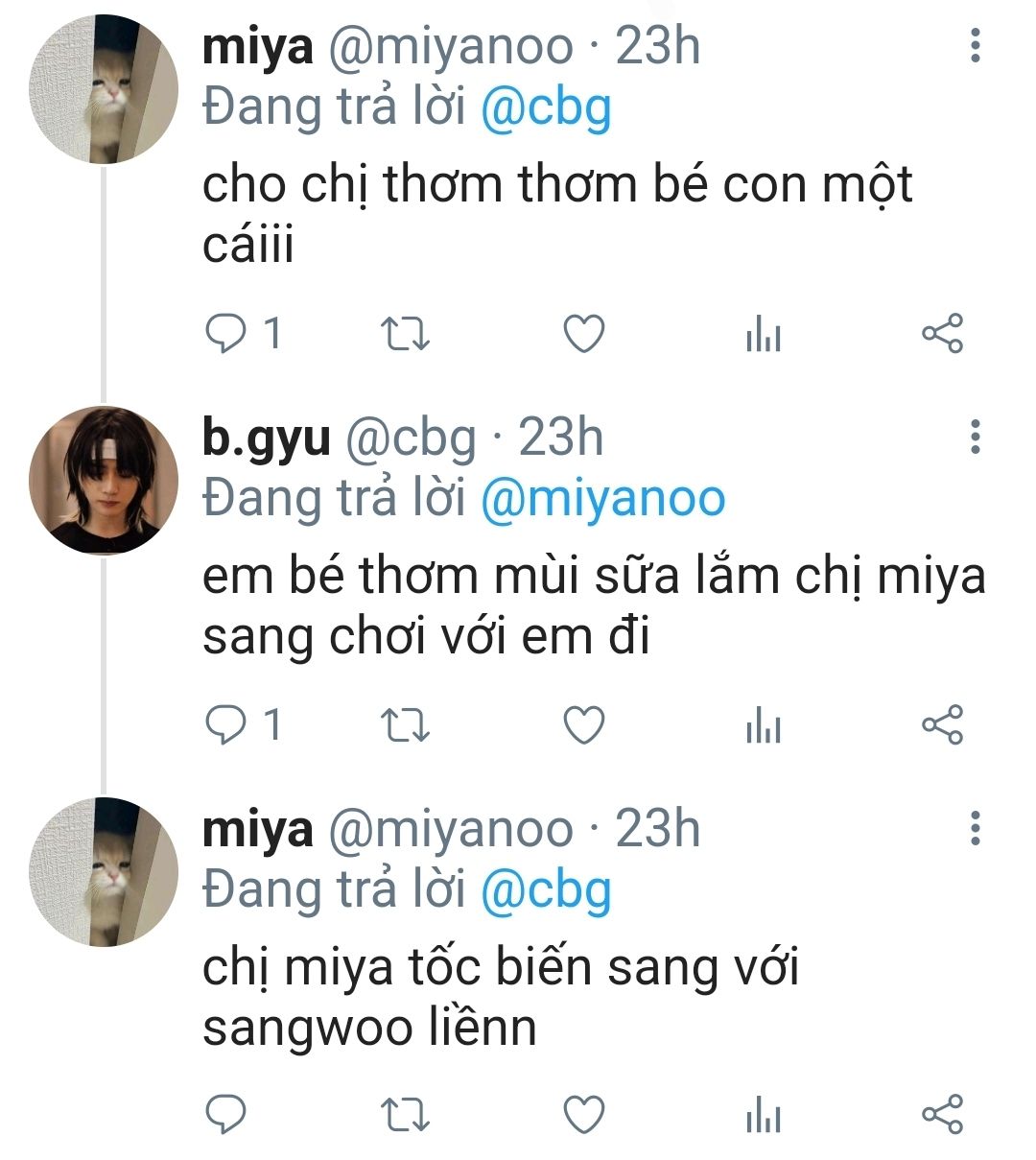This screenshot has width=1036, height=1160.
Task: Open more options on b.gyu's tweet
Action: [x=976, y=438]
